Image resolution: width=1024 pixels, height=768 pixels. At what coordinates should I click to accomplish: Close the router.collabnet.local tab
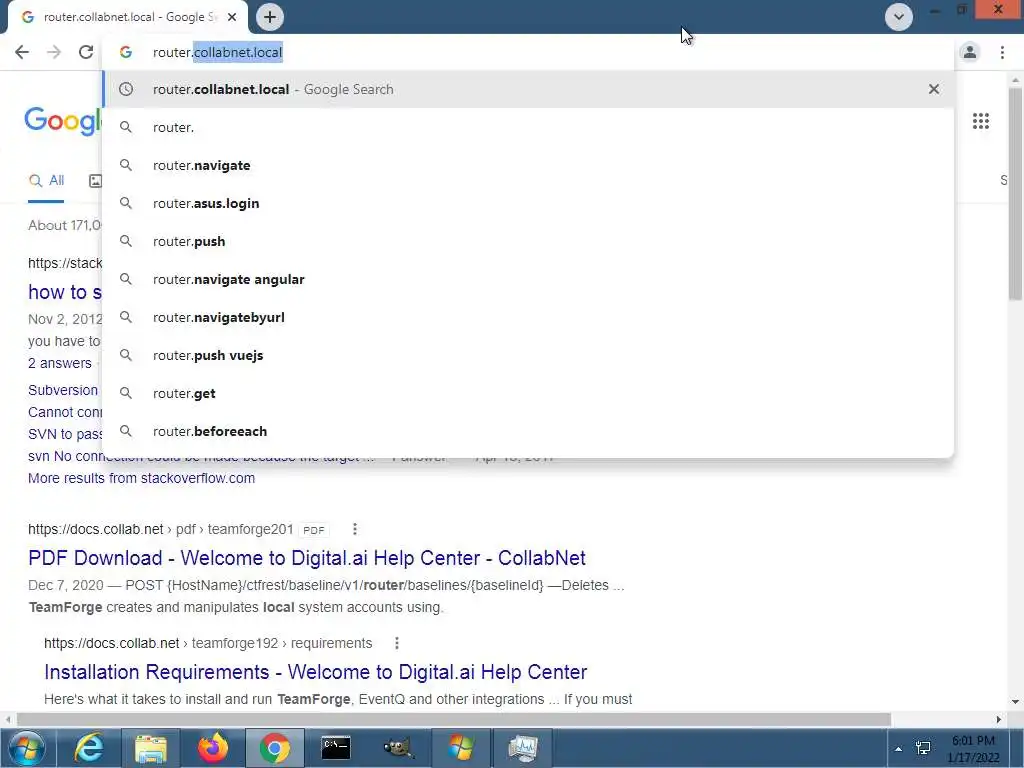click(232, 17)
